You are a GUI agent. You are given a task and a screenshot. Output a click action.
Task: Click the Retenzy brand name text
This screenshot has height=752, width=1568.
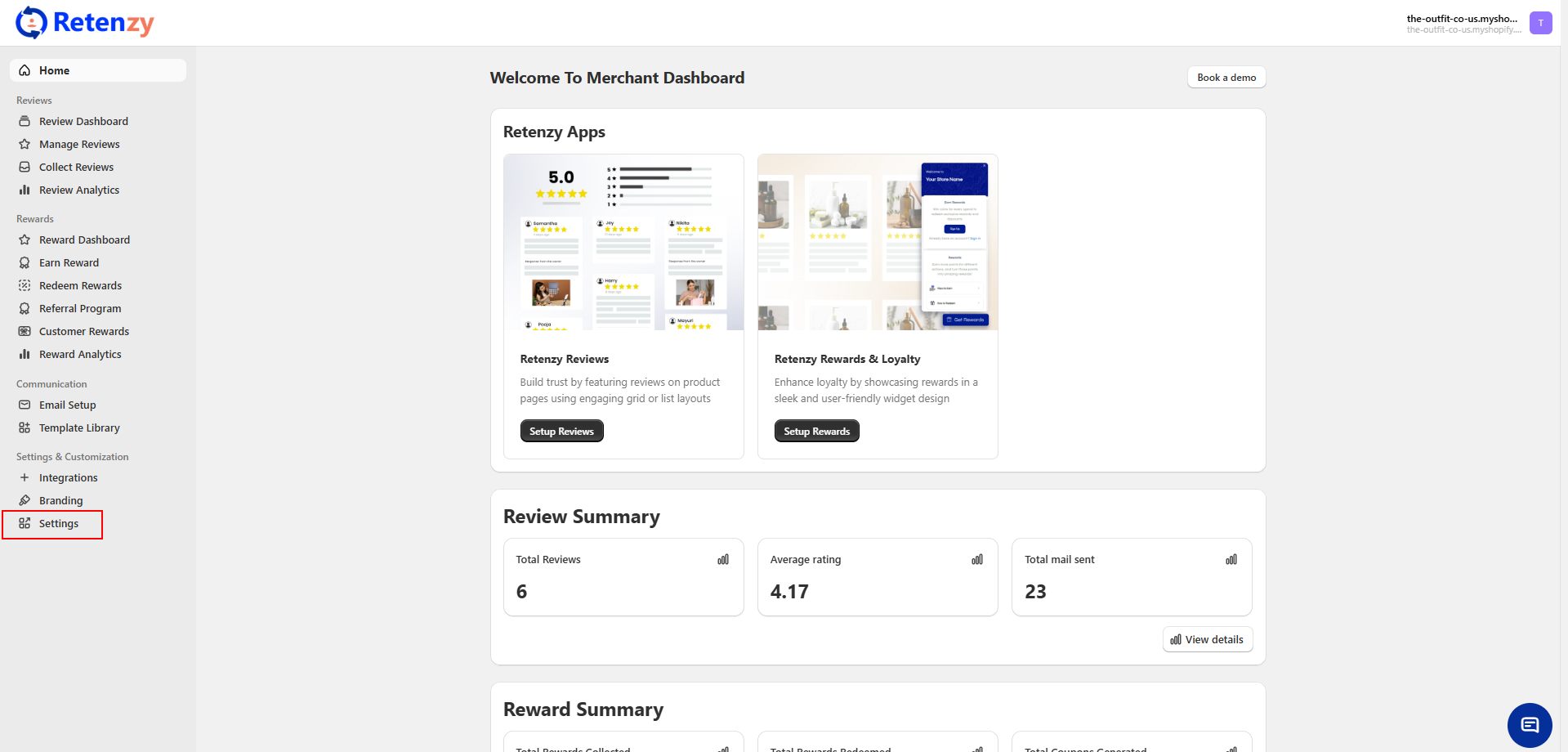104,23
